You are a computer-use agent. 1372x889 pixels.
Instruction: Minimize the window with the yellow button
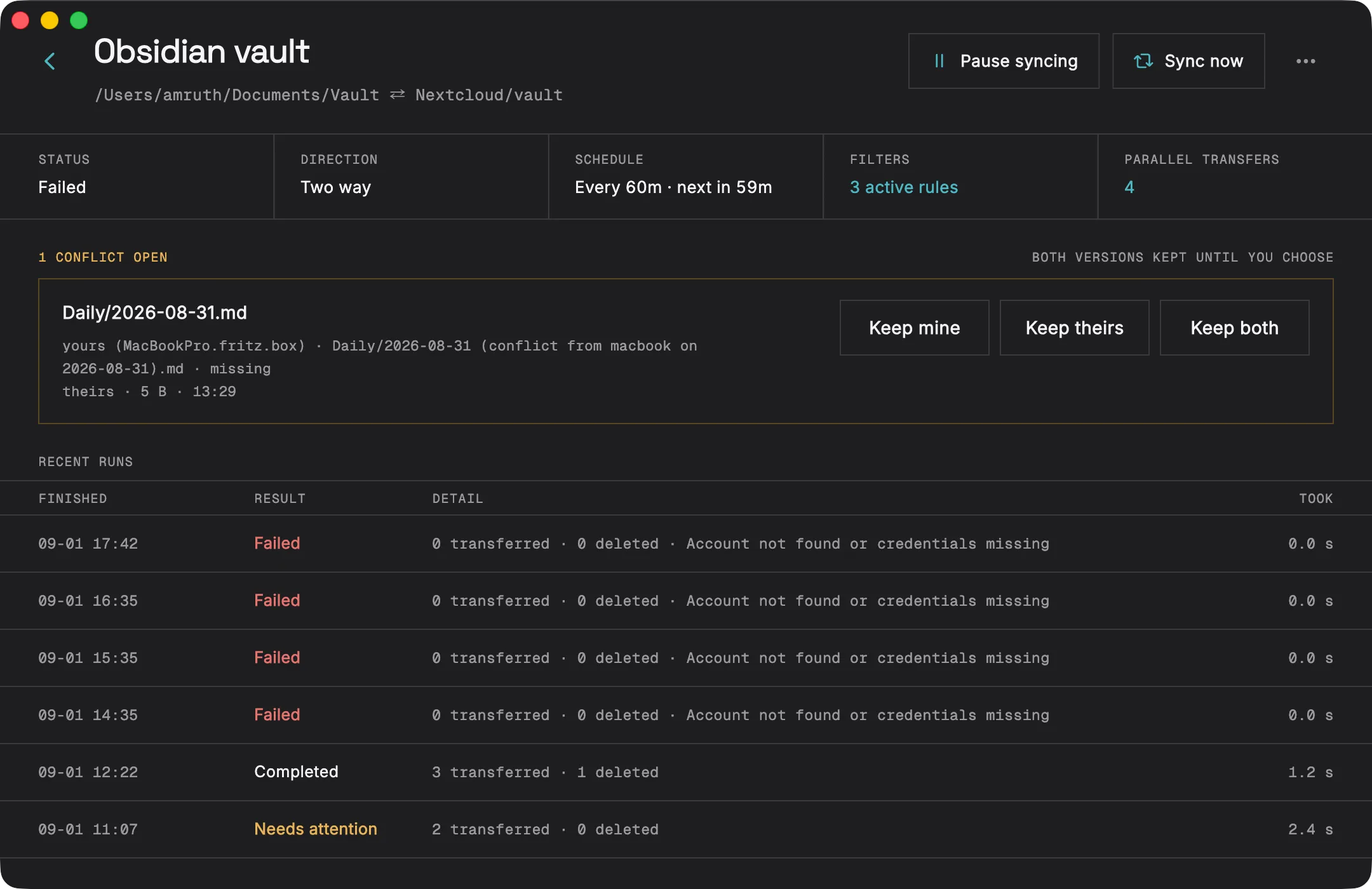coord(50,20)
